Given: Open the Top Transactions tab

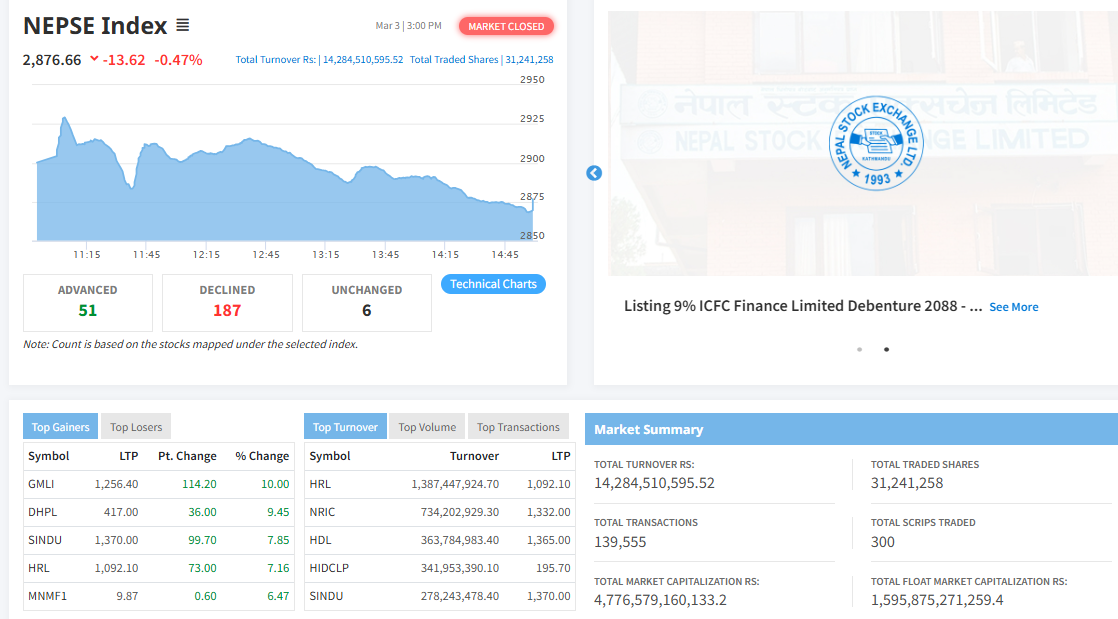Looking at the screenshot, I should (x=518, y=427).
